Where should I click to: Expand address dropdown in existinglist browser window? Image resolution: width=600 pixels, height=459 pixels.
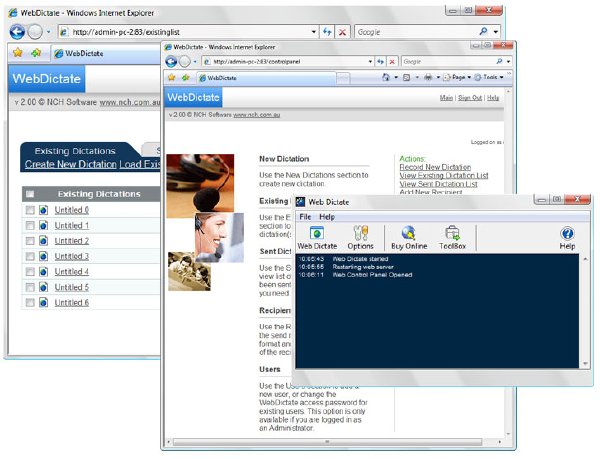(313, 32)
